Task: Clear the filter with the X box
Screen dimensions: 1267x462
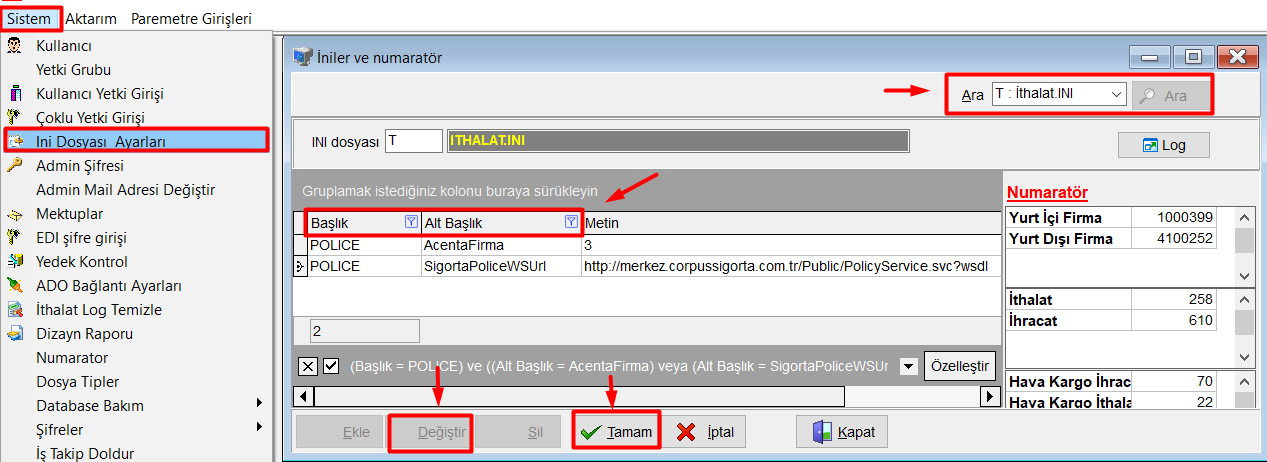Action: click(x=309, y=366)
